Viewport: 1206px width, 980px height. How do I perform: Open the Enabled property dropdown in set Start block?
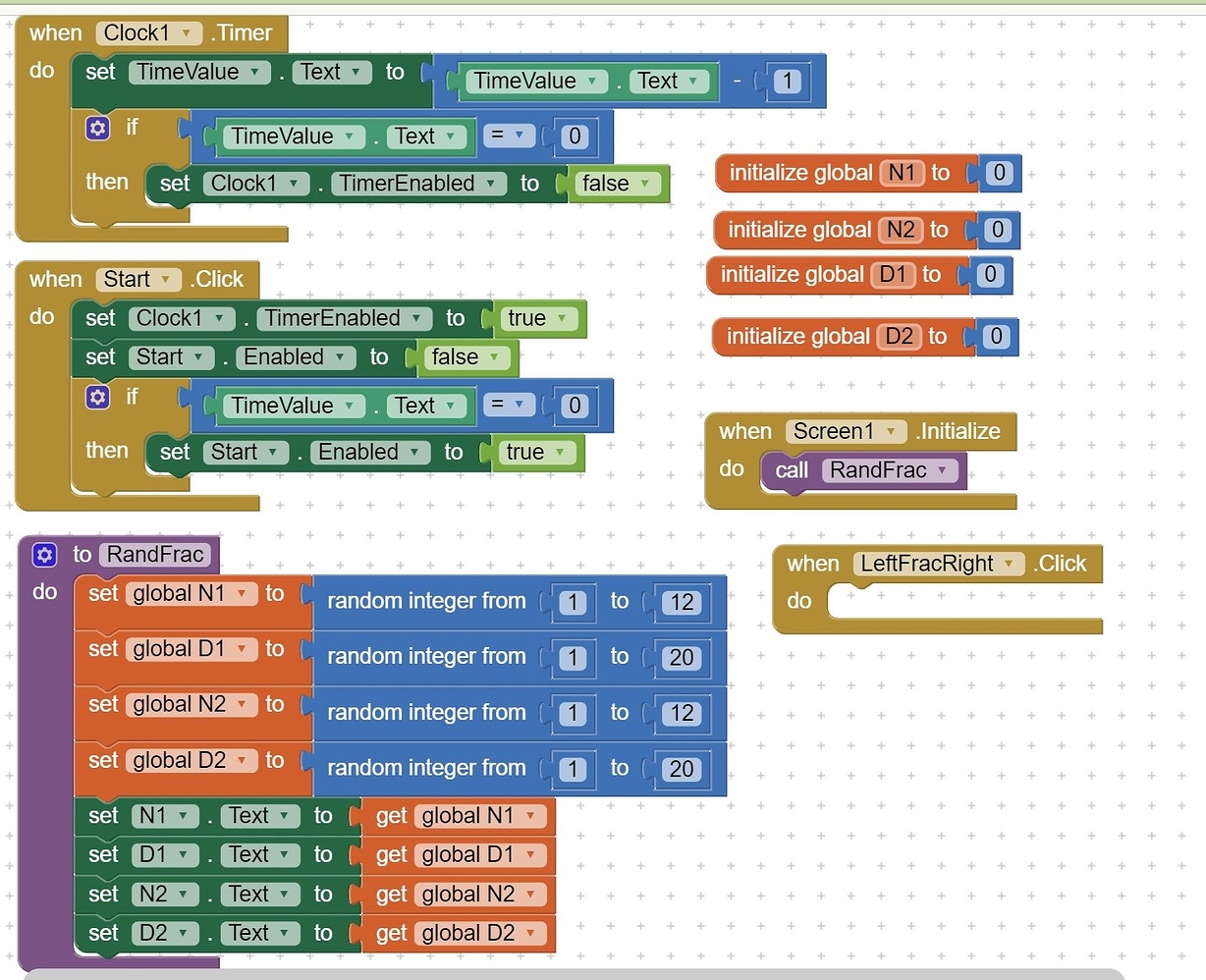point(339,357)
